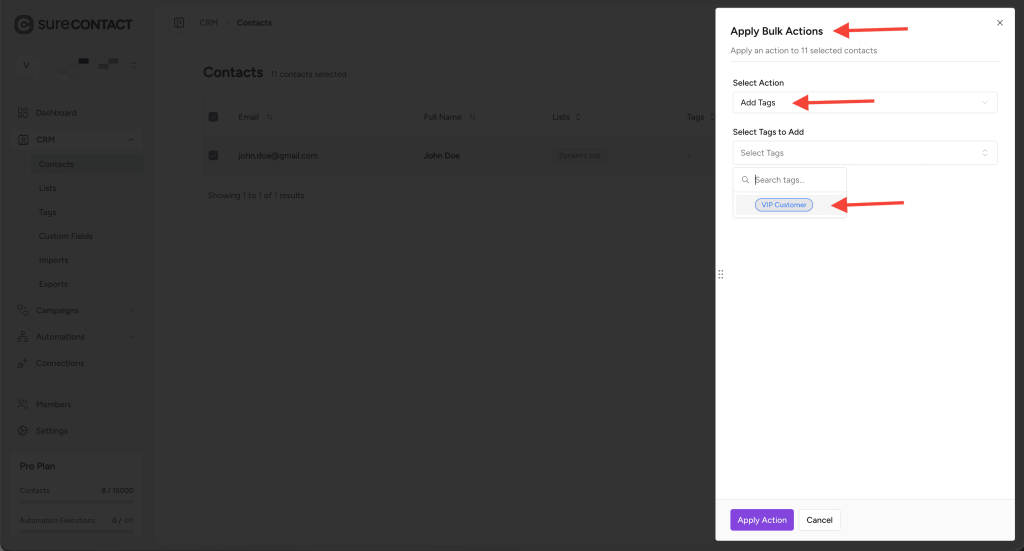Click the Campaigns icon in sidebar

click(23, 311)
